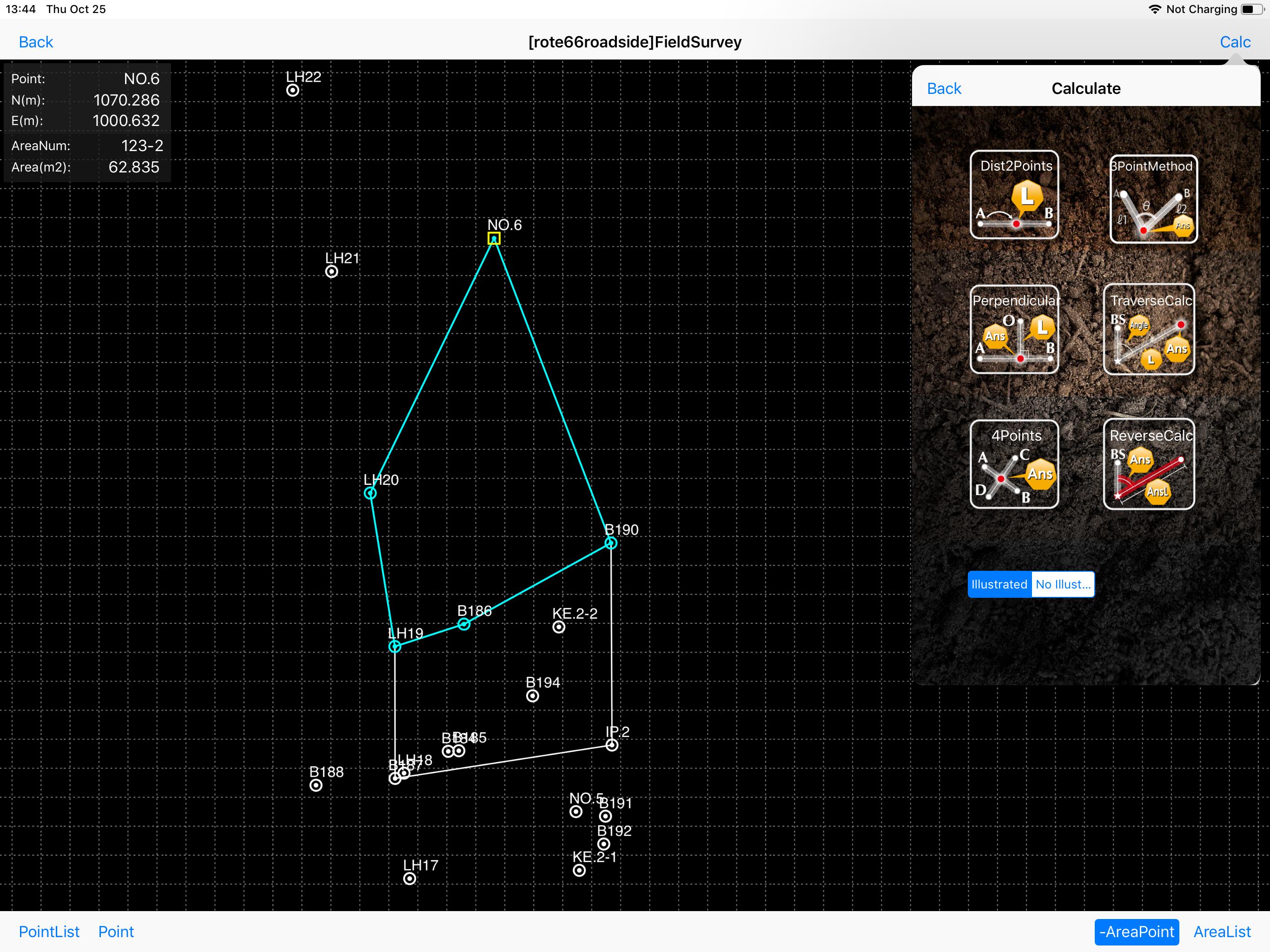Switch to the No Illust... option

point(1063,584)
